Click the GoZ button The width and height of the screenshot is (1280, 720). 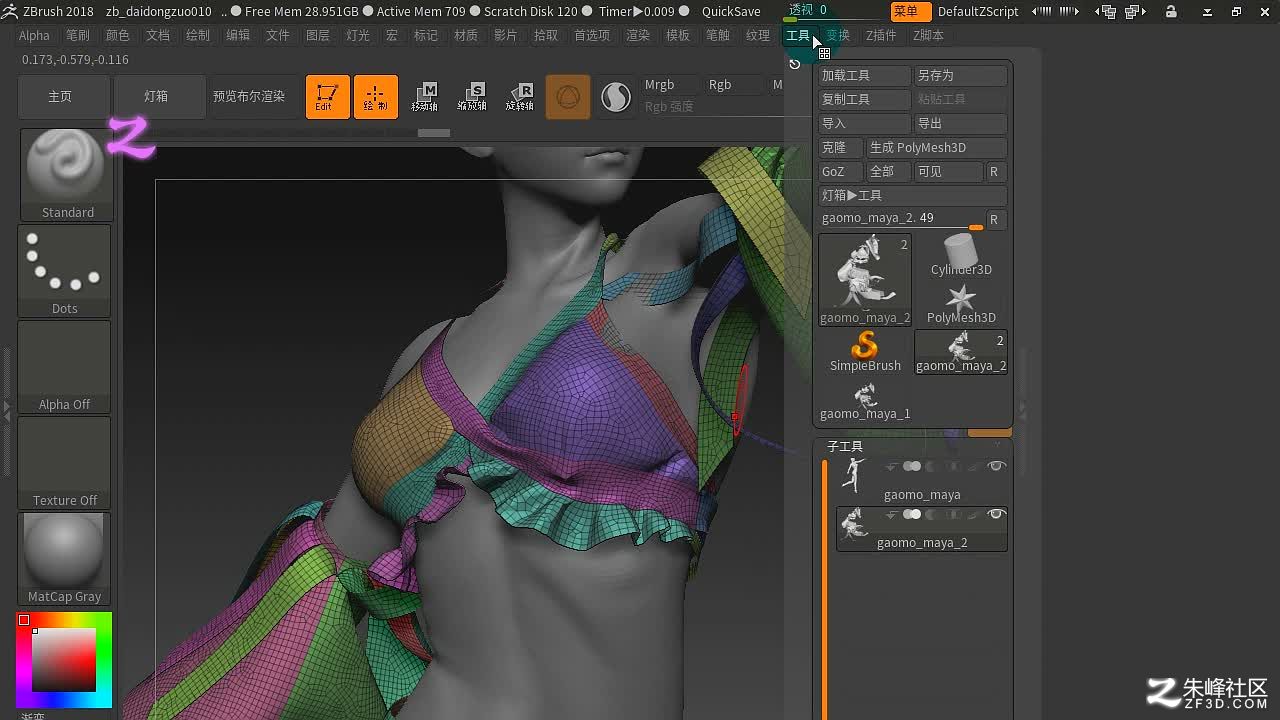point(841,172)
